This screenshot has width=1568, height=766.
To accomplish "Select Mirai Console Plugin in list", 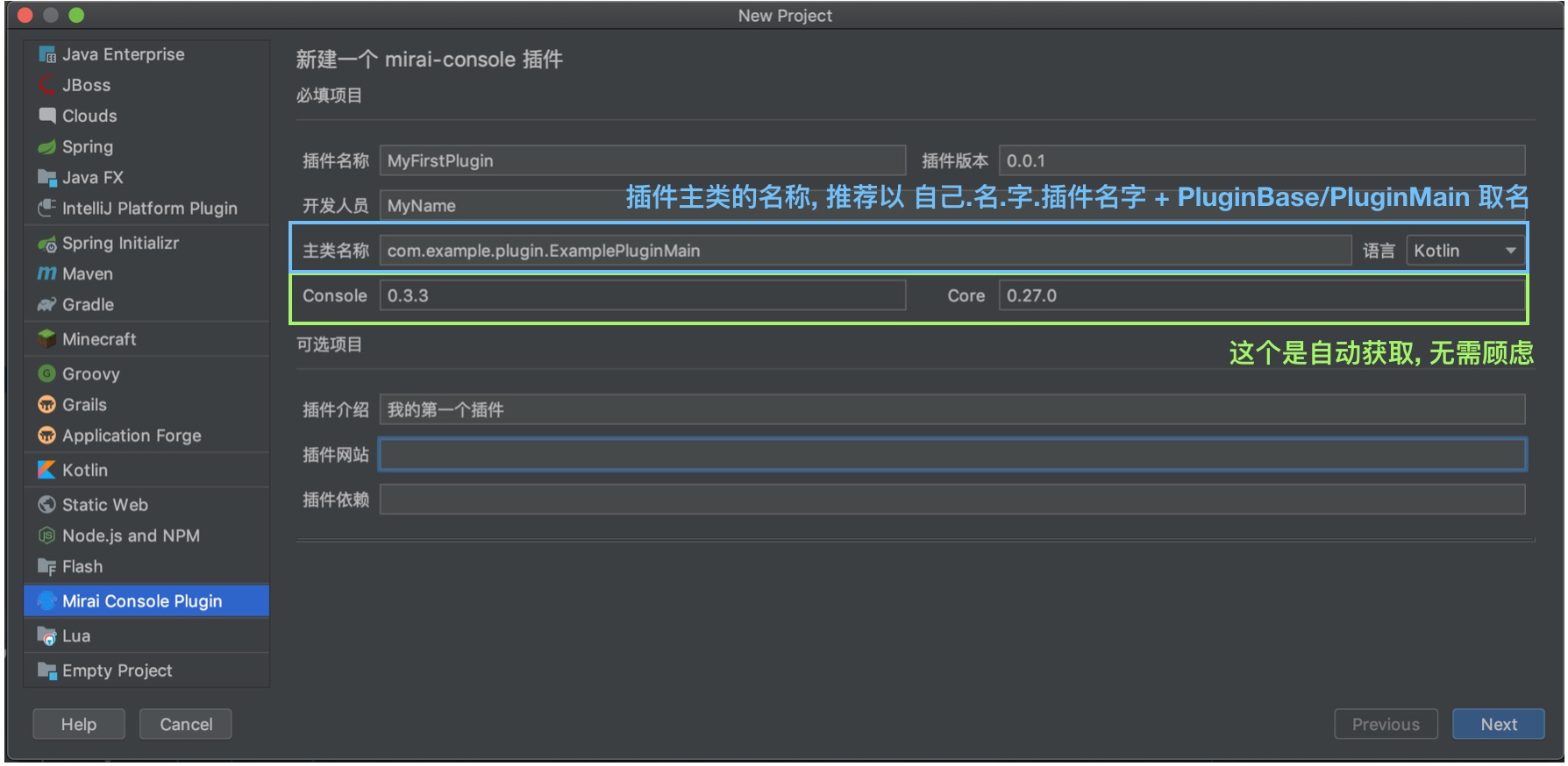I will click(x=142, y=601).
